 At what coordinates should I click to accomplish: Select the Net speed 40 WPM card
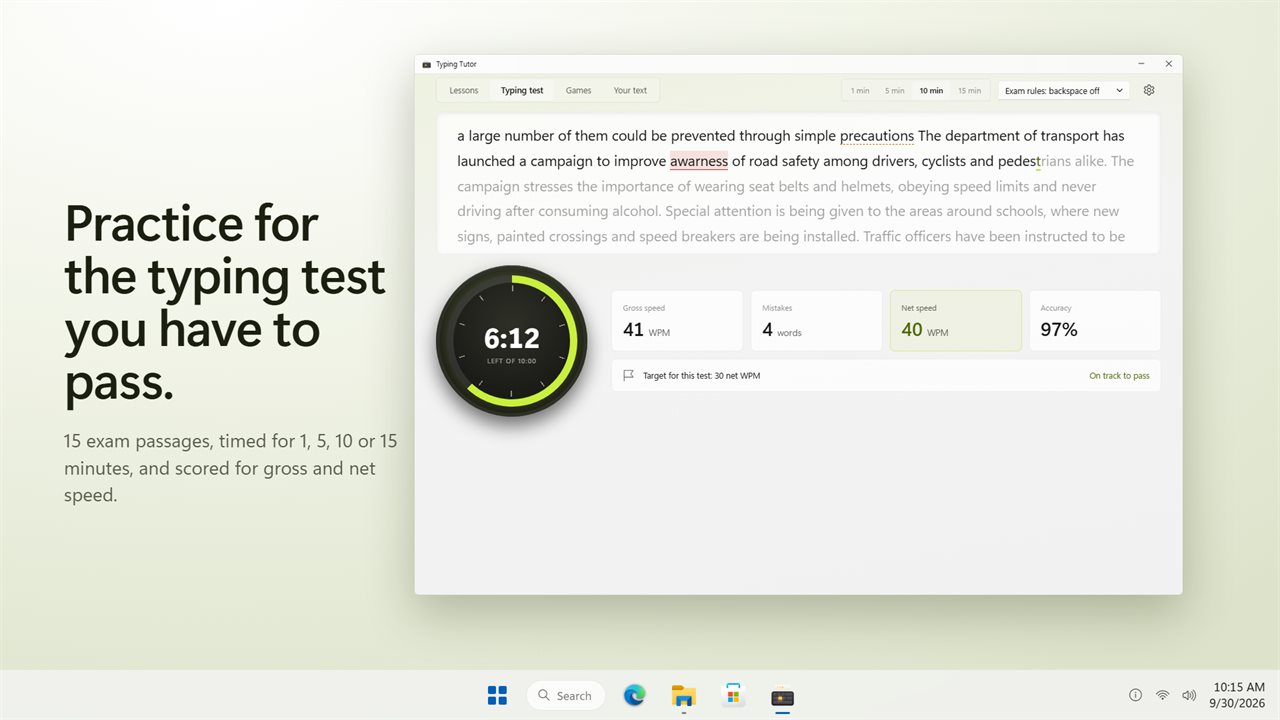point(956,321)
